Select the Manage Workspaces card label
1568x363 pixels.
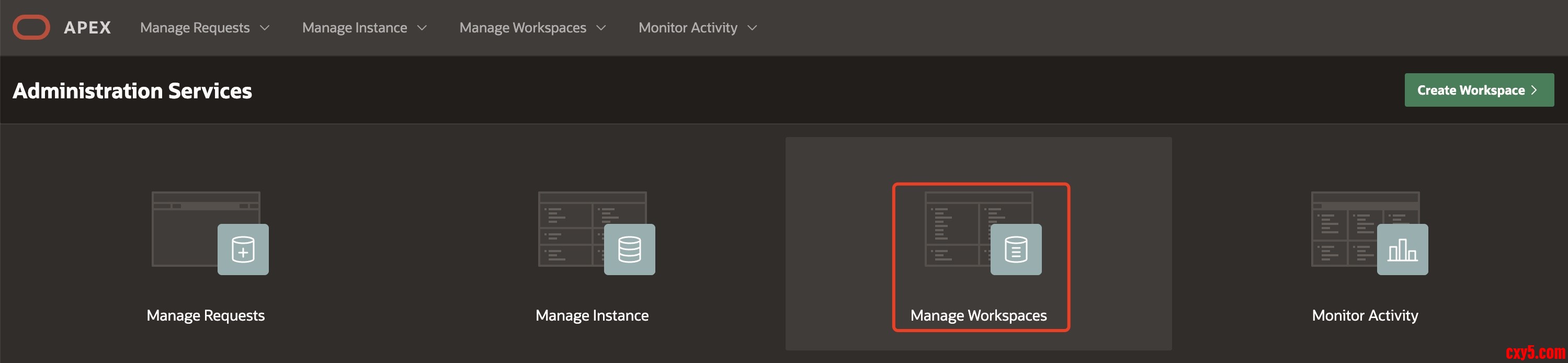coord(978,315)
